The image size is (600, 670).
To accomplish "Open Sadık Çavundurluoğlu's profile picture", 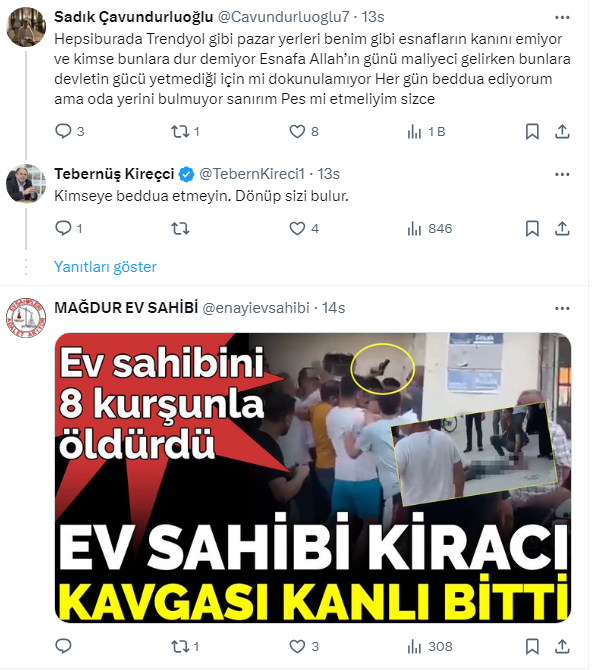I will pos(26,26).
